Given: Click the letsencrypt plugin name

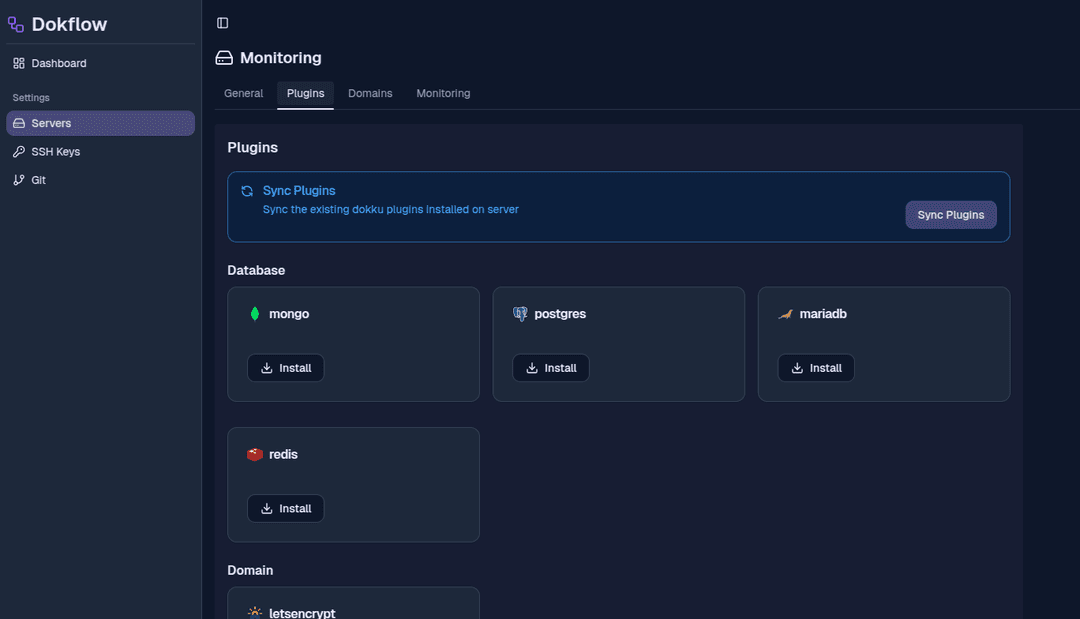Looking at the screenshot, I should 302,613.
